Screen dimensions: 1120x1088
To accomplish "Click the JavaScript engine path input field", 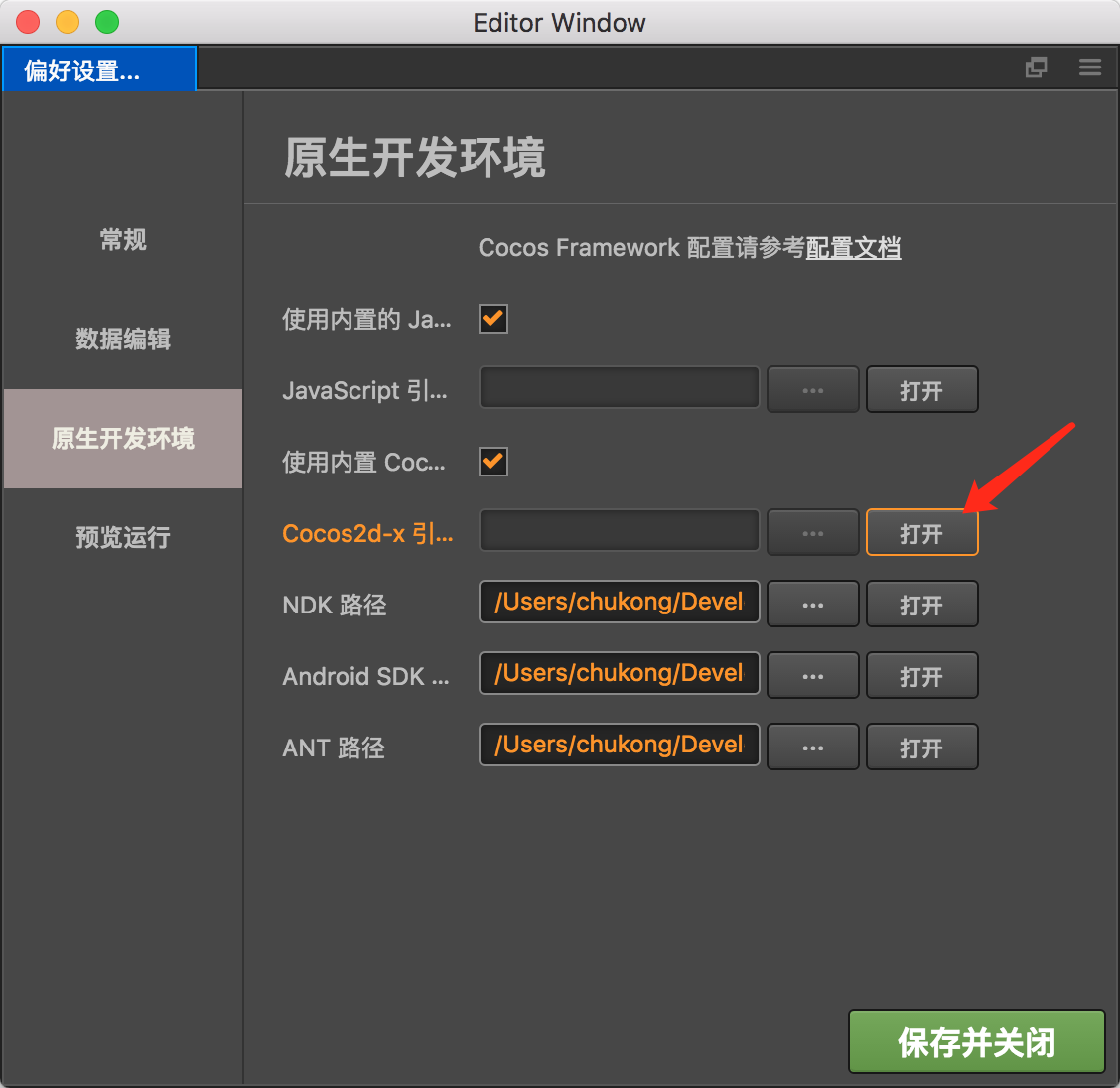I will click(x=619, y=388).
